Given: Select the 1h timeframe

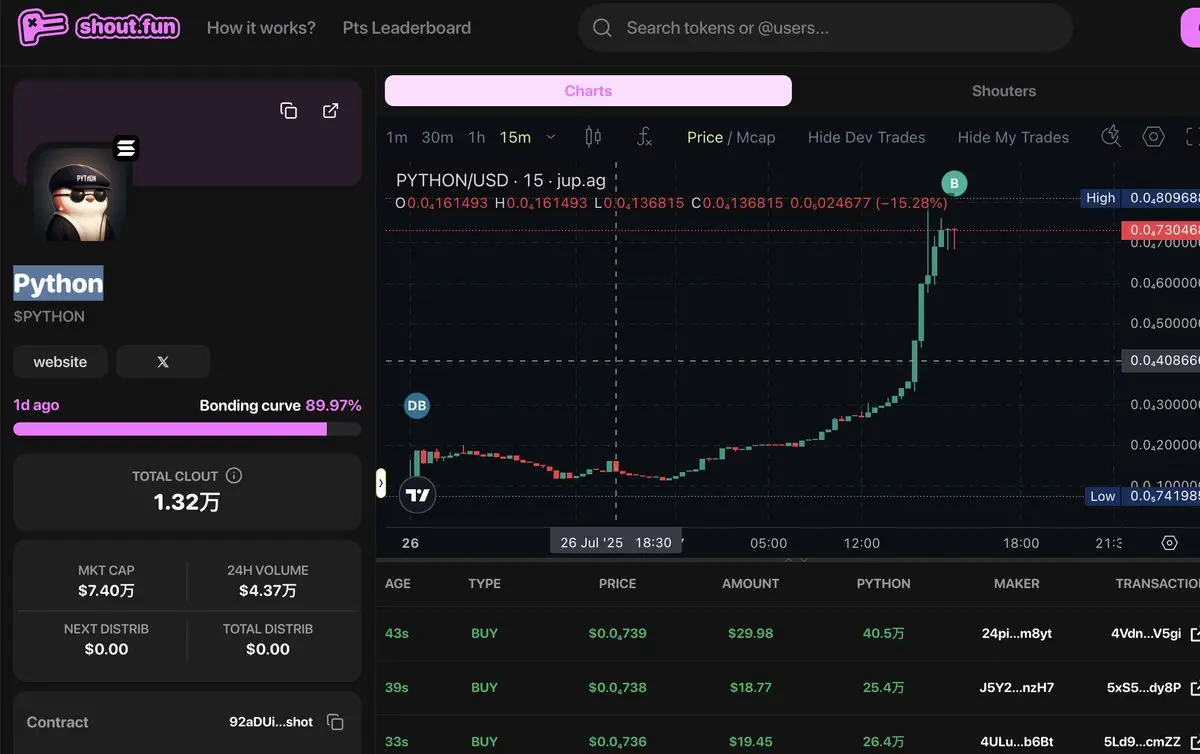Looking at the screenshot, I should coord(477,137).
